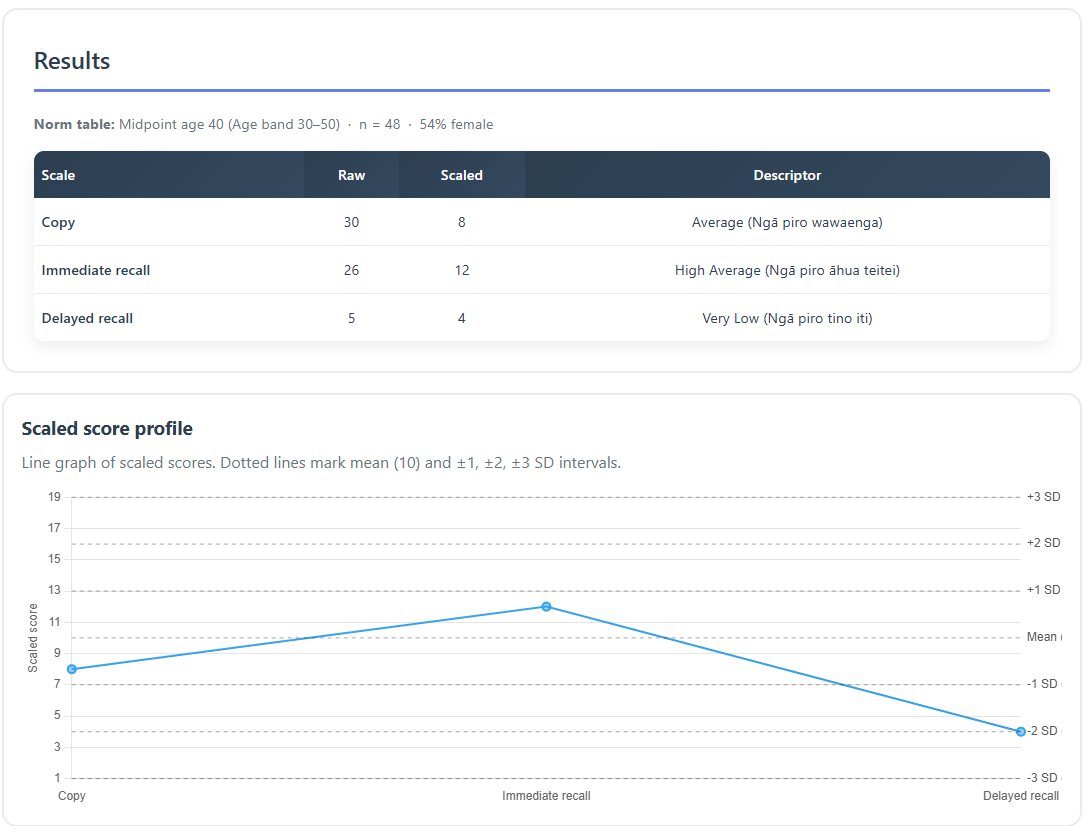Click the Scaled column header
The image size is (1087, 829).
click(x=461, y=175)
